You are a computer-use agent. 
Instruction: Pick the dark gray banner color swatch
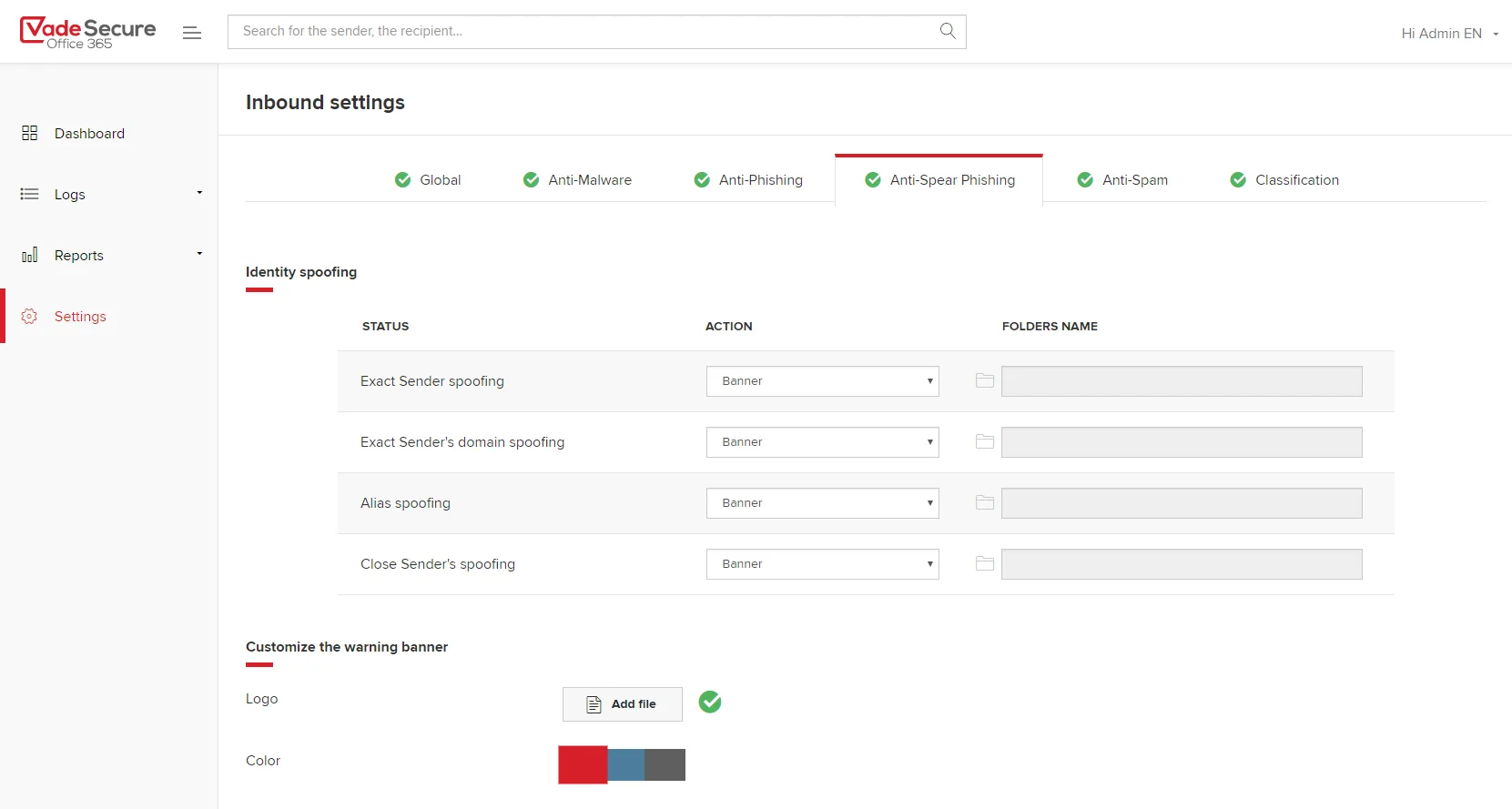[665, 765]
